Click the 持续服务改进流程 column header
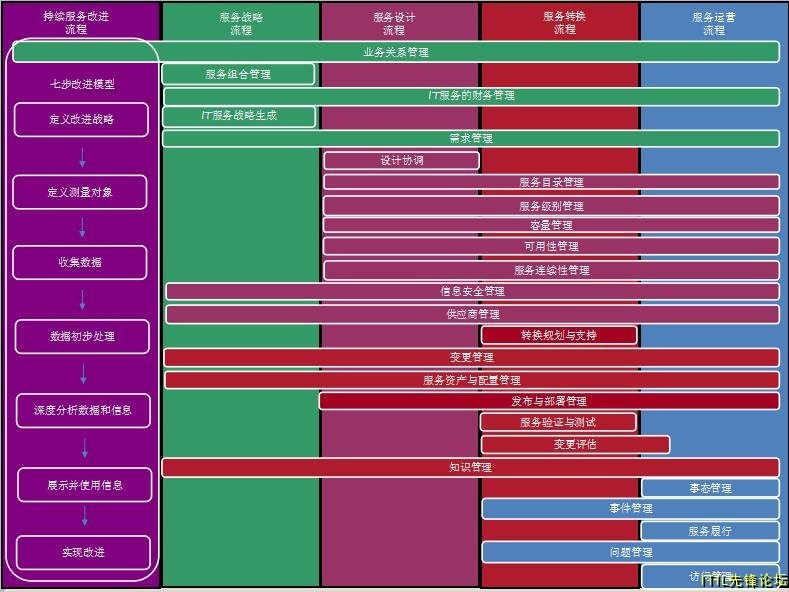 76,23
